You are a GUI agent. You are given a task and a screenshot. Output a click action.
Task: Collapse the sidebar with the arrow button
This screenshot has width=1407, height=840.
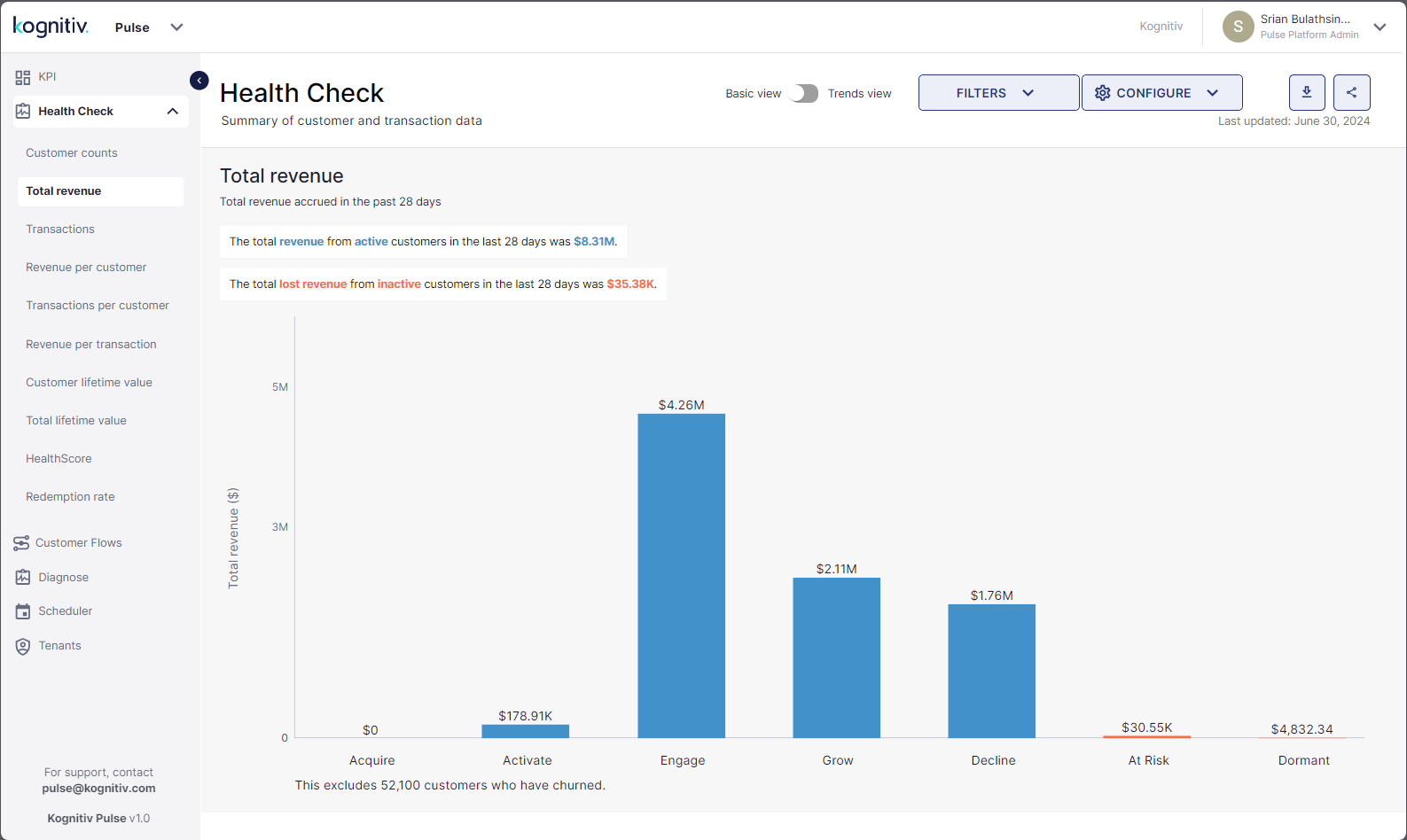pyautogui.click(x=199, y=81)
